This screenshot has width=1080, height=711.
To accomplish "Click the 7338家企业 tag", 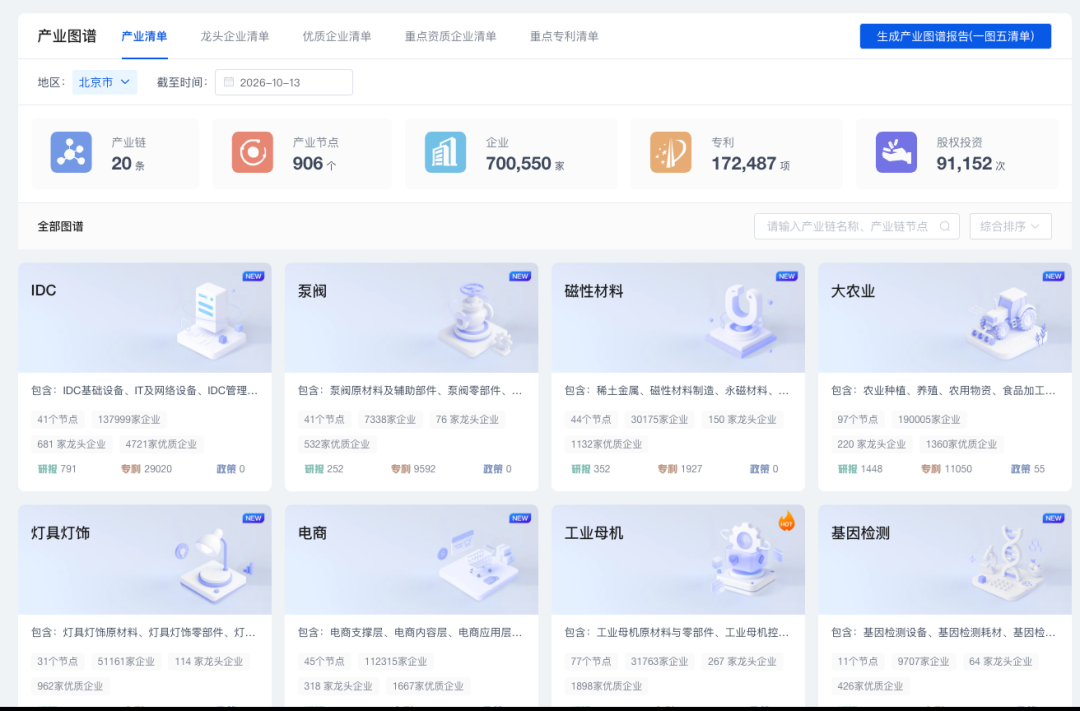I will coord(390,419).
